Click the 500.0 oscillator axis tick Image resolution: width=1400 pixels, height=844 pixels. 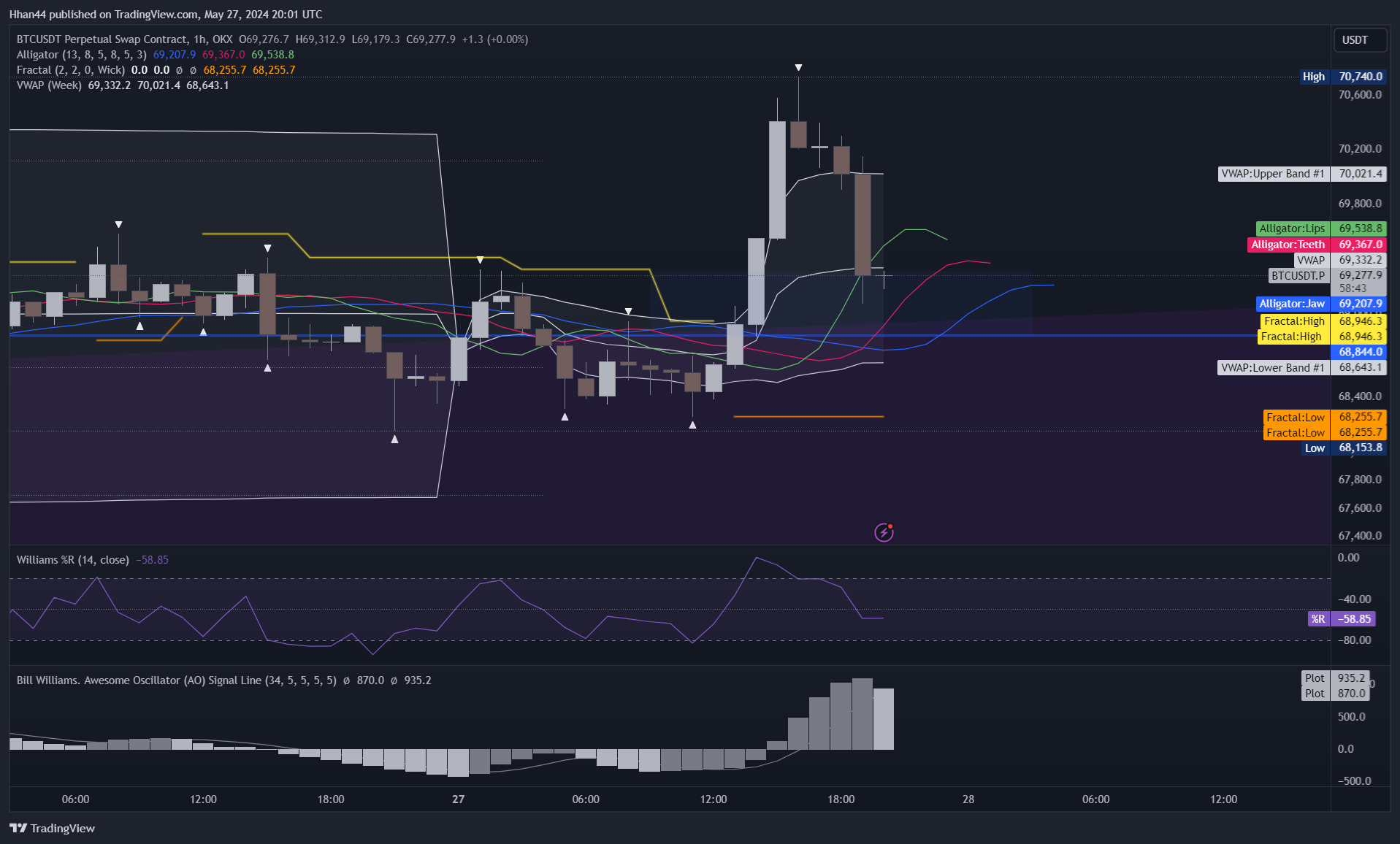pos(1351,717)
